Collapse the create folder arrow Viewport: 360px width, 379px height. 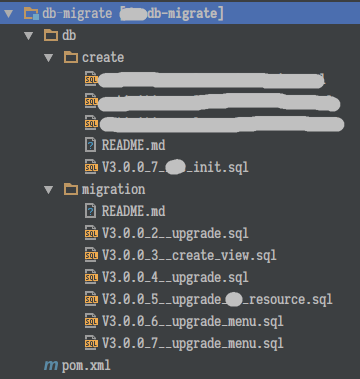coord(49,58)
